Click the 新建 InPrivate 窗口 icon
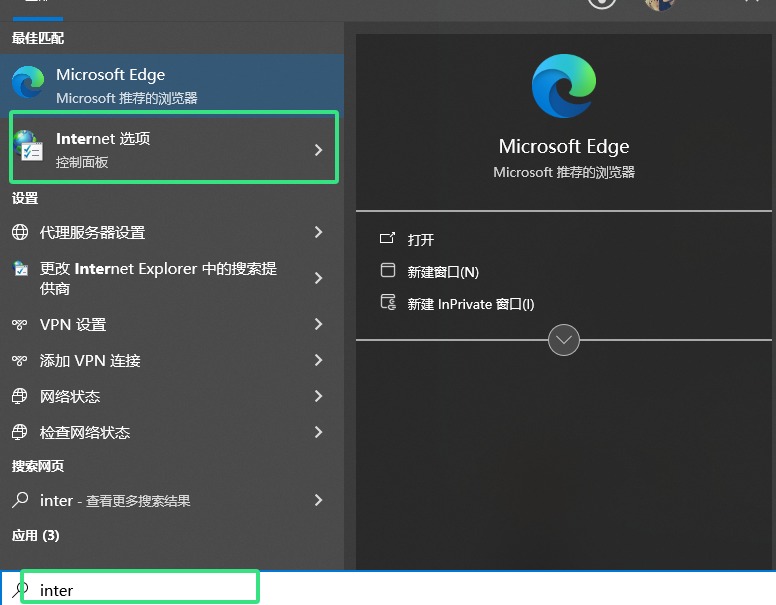Image resolution: width=776 pixels, height=605 pixels. tap(388, 302)
